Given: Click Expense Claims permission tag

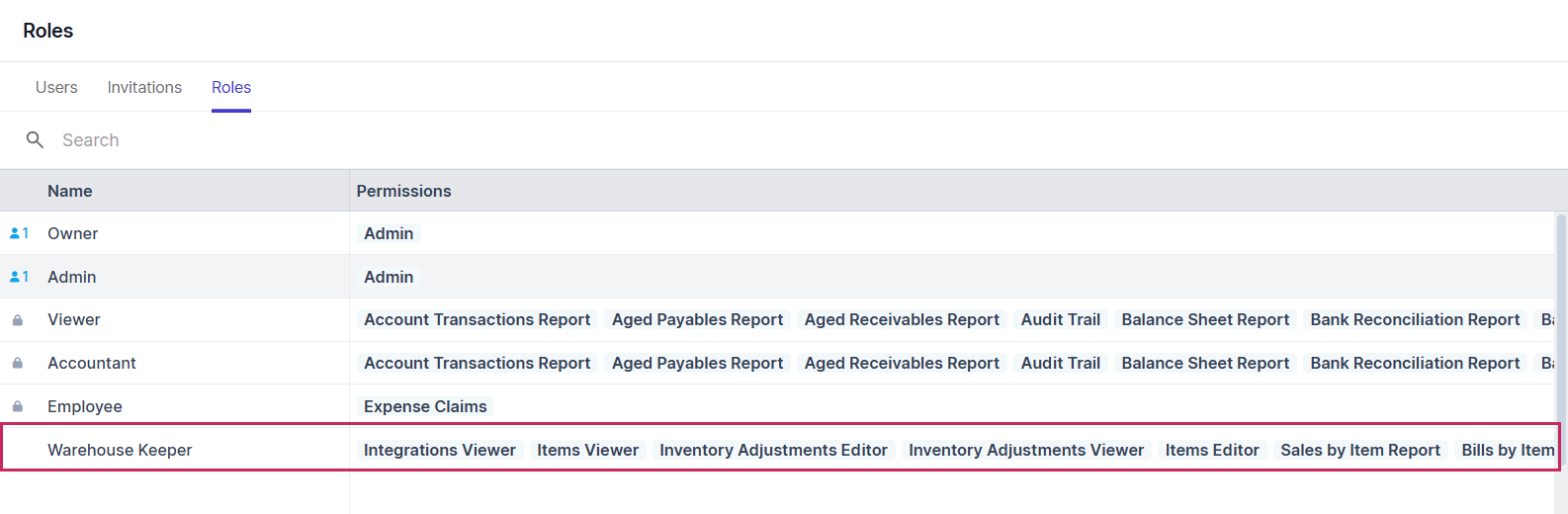Looking at the screenshot, I should 425,406.
